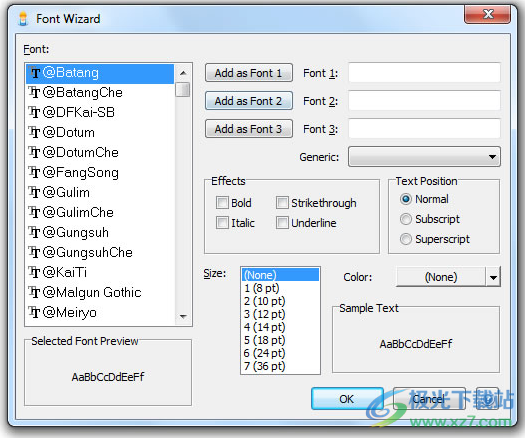Select Subscript text position
Viewport: 525px width, 438px height.
pyautogui.click(x=405, y=219)
